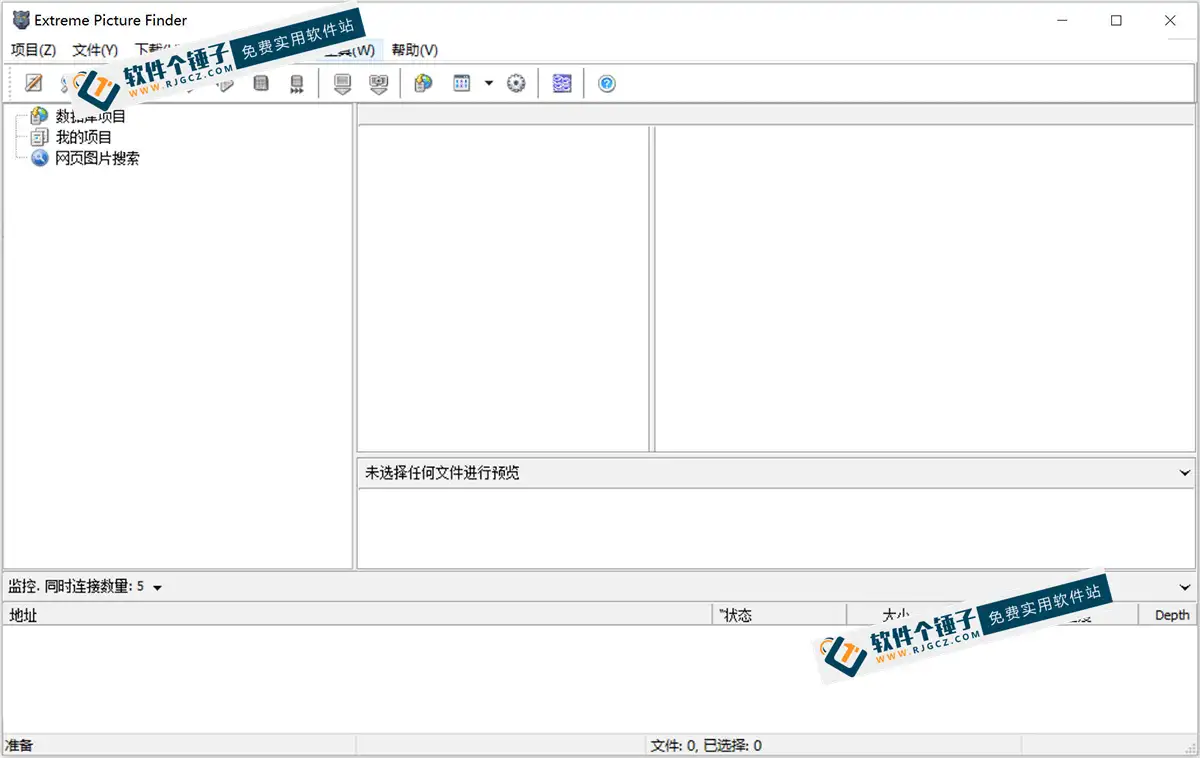Viewport: 1200px width, 758px height.
Task: Click the 未选择任何文件进行预览 preview header
Action: (x=775, y=474)
